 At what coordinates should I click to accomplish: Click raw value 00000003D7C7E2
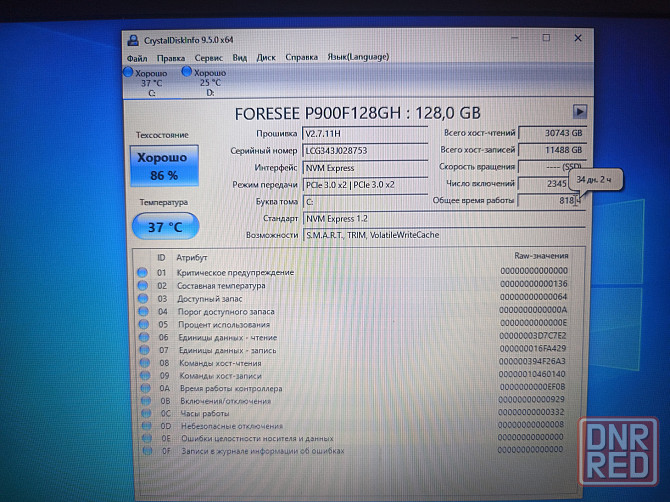[533, 336]
